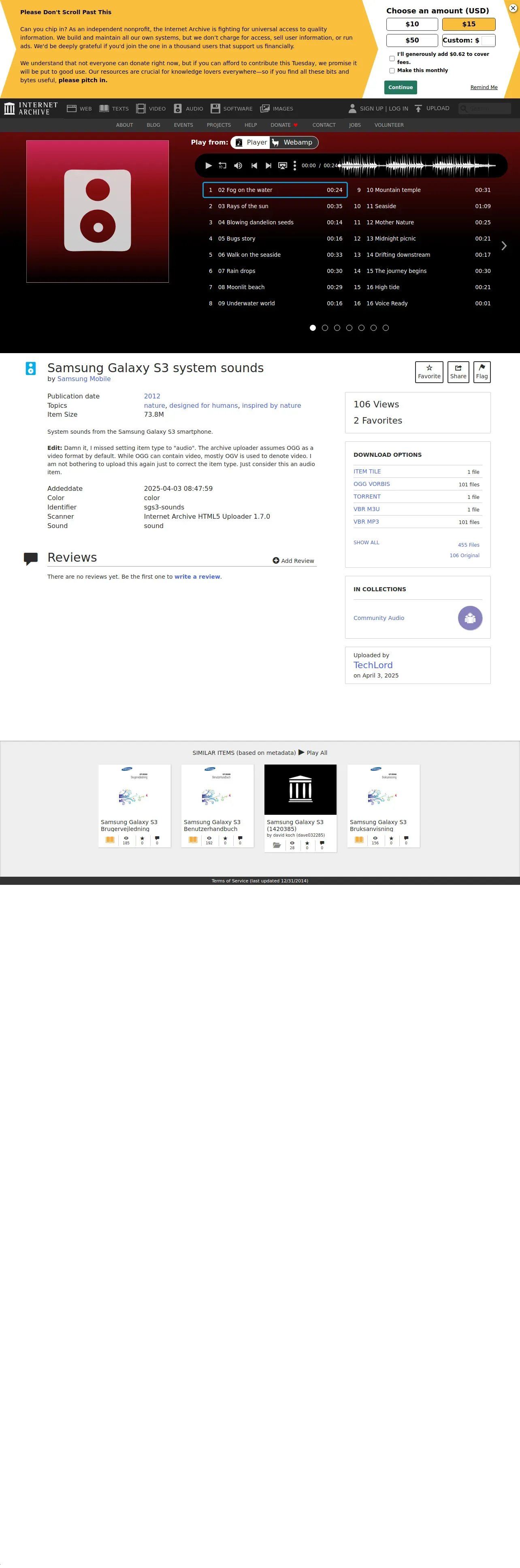
Task: Open Samsung Mobile creator link
Action: click(x=84, y=379)
